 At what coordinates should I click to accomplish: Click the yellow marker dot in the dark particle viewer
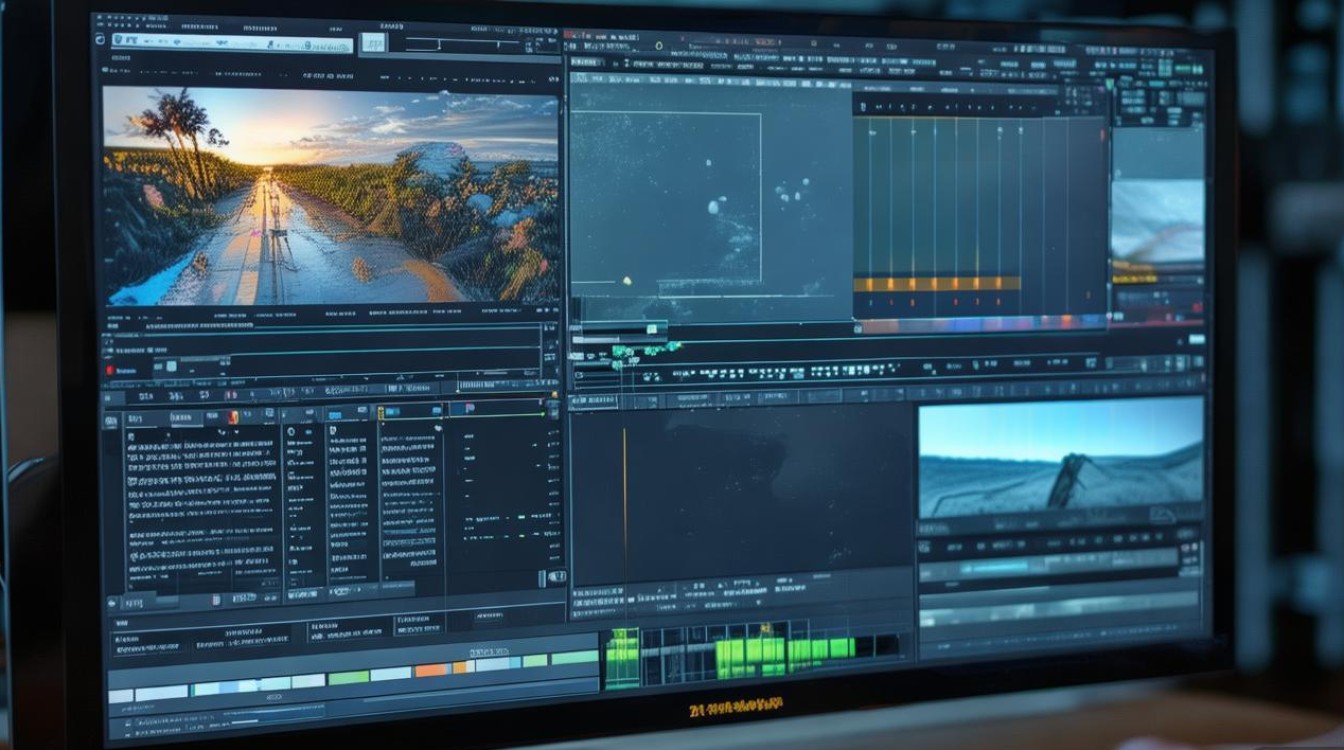627,281
